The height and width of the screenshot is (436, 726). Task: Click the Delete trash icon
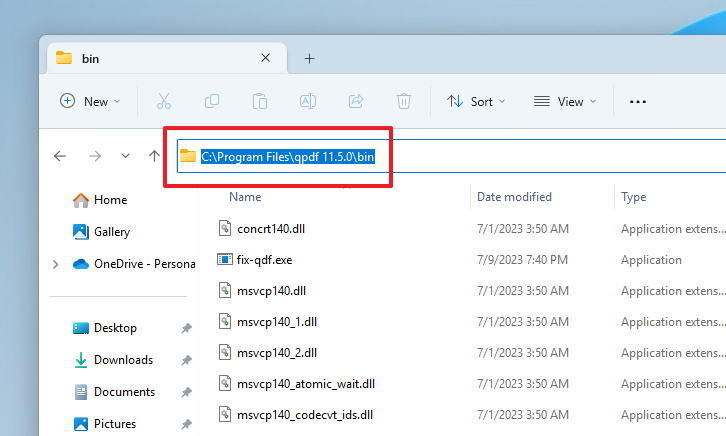pyautogui.click(x=404, y=101)
